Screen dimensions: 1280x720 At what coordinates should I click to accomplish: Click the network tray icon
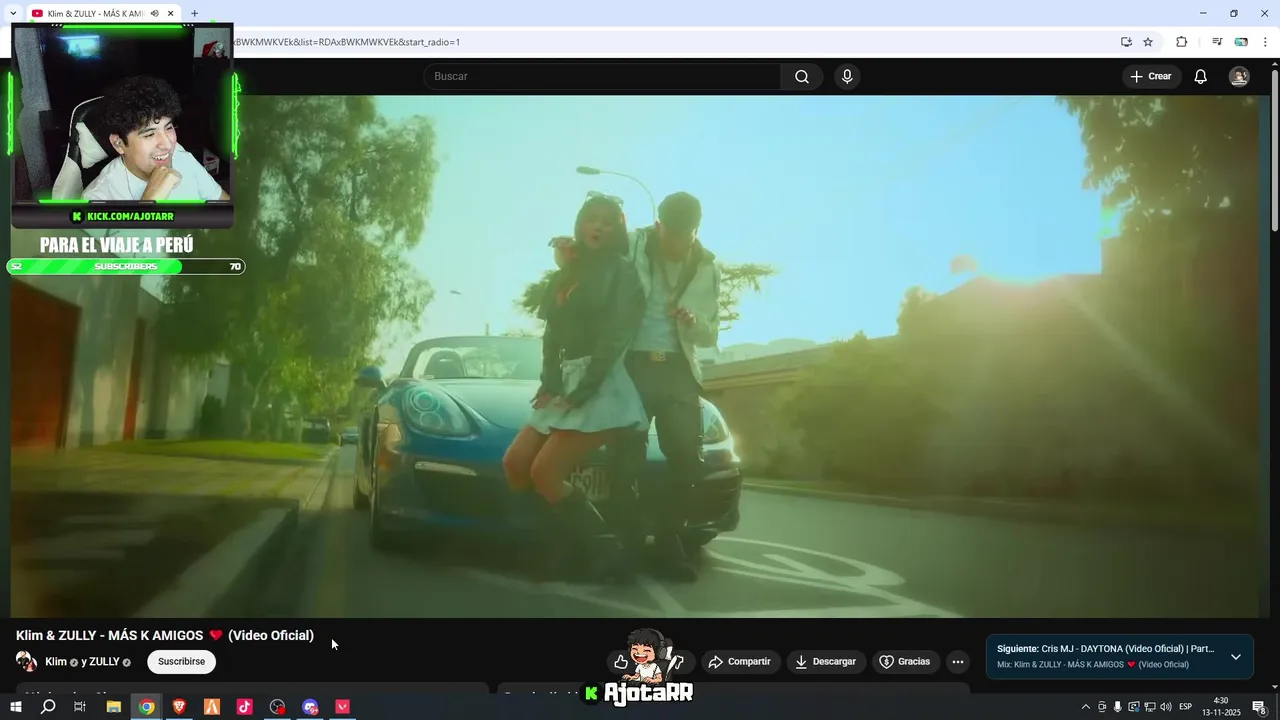[x=1150, y=707]
